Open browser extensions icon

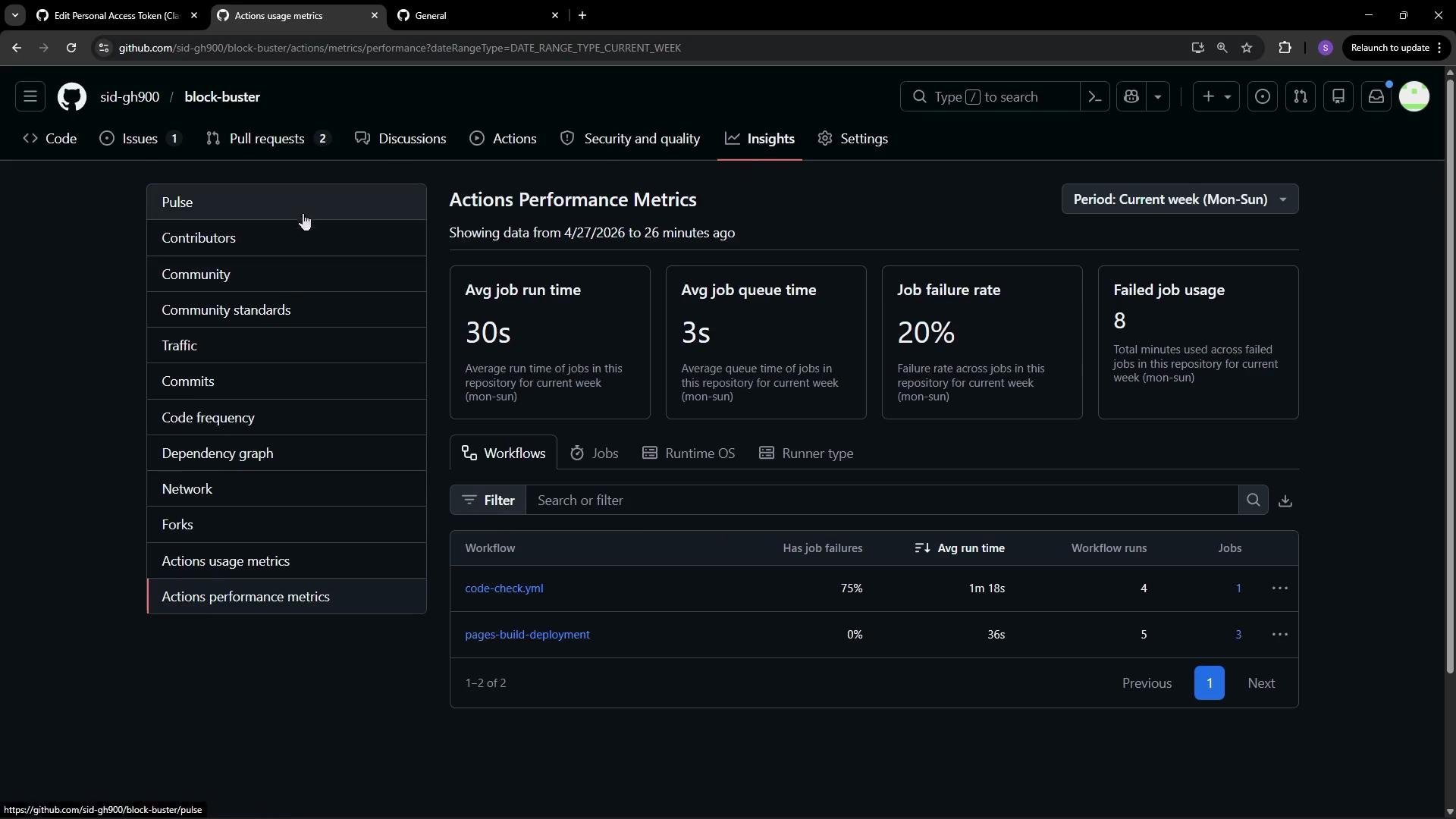pyautogui.click(x=1285, y=48)
